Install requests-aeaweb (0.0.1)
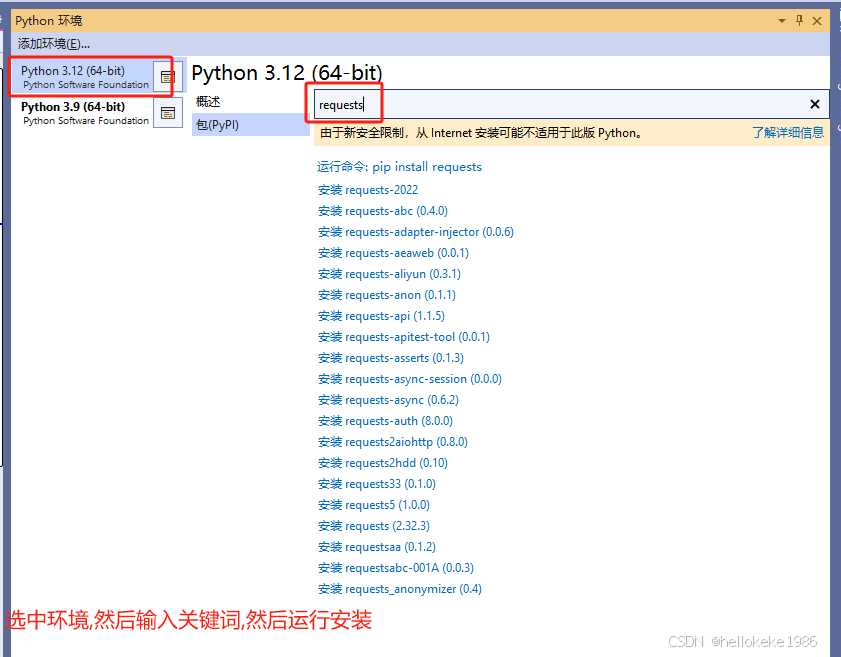The height and width of the screenshot is (657, 841). point(393,253)
